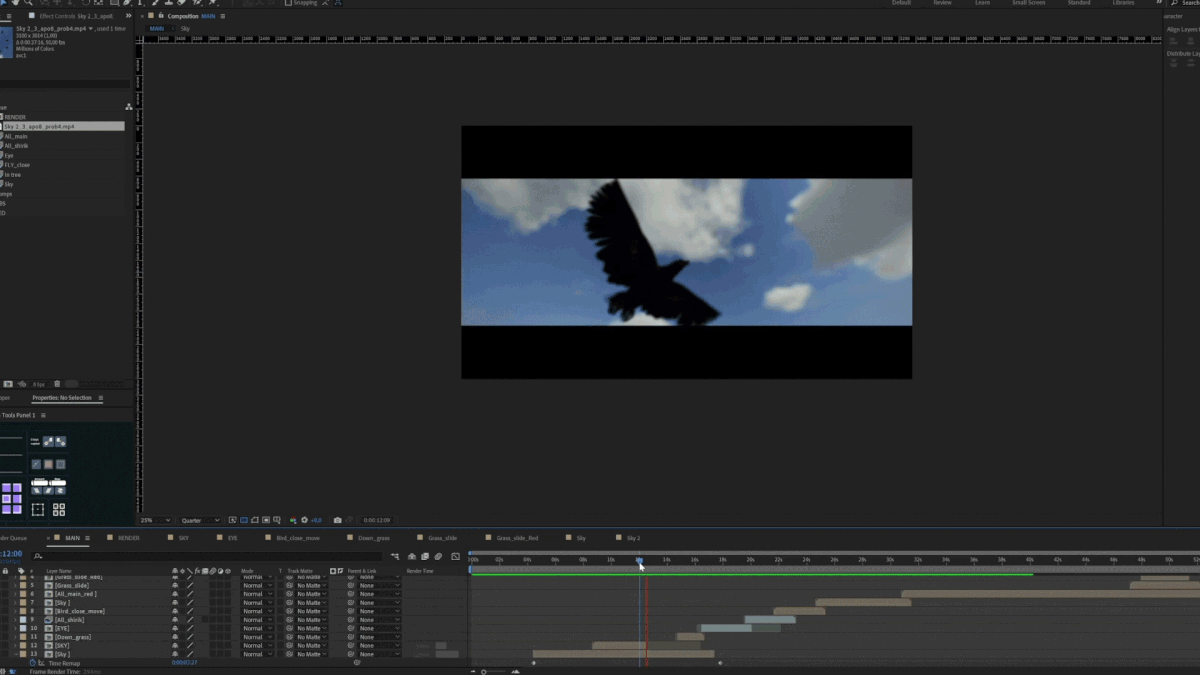This screenshot has height=675, width=1200.
Task: Open the Quarter resolution dropdown
Action: [201, 520]
